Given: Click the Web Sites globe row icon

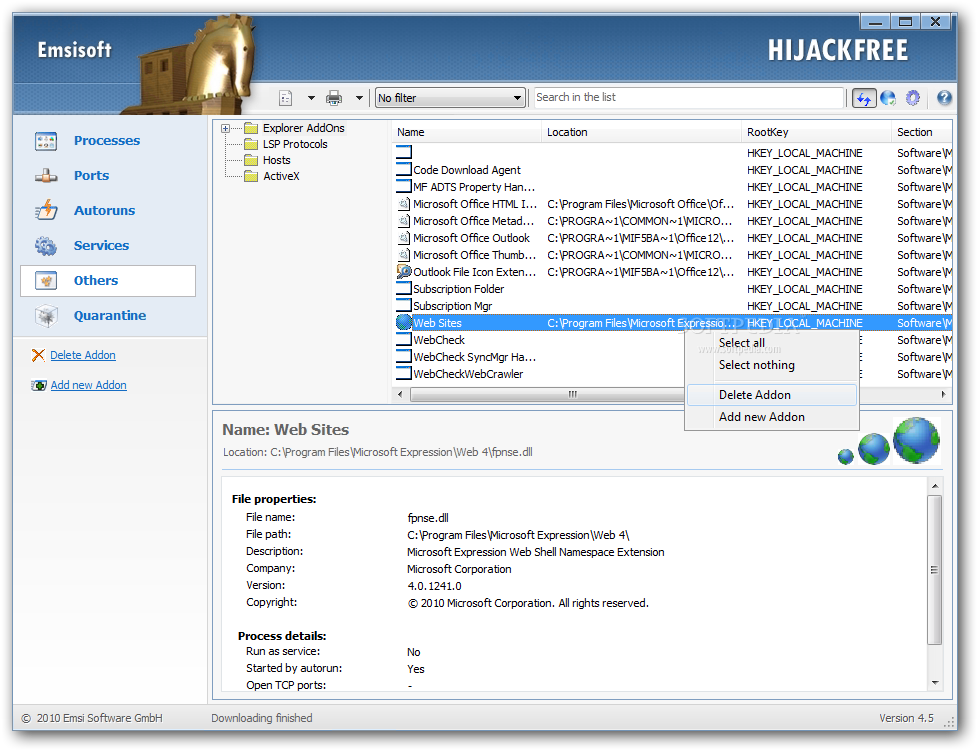Looking at the screenshot, I should [404, 322].
